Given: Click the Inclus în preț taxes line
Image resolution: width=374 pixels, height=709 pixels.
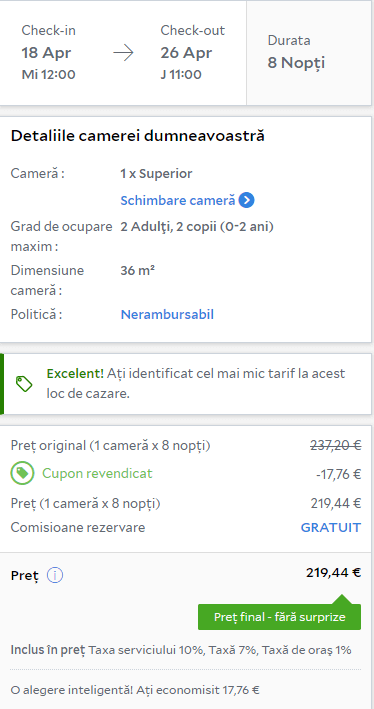Looking at the screenshot, I should [x=181, y=650].
